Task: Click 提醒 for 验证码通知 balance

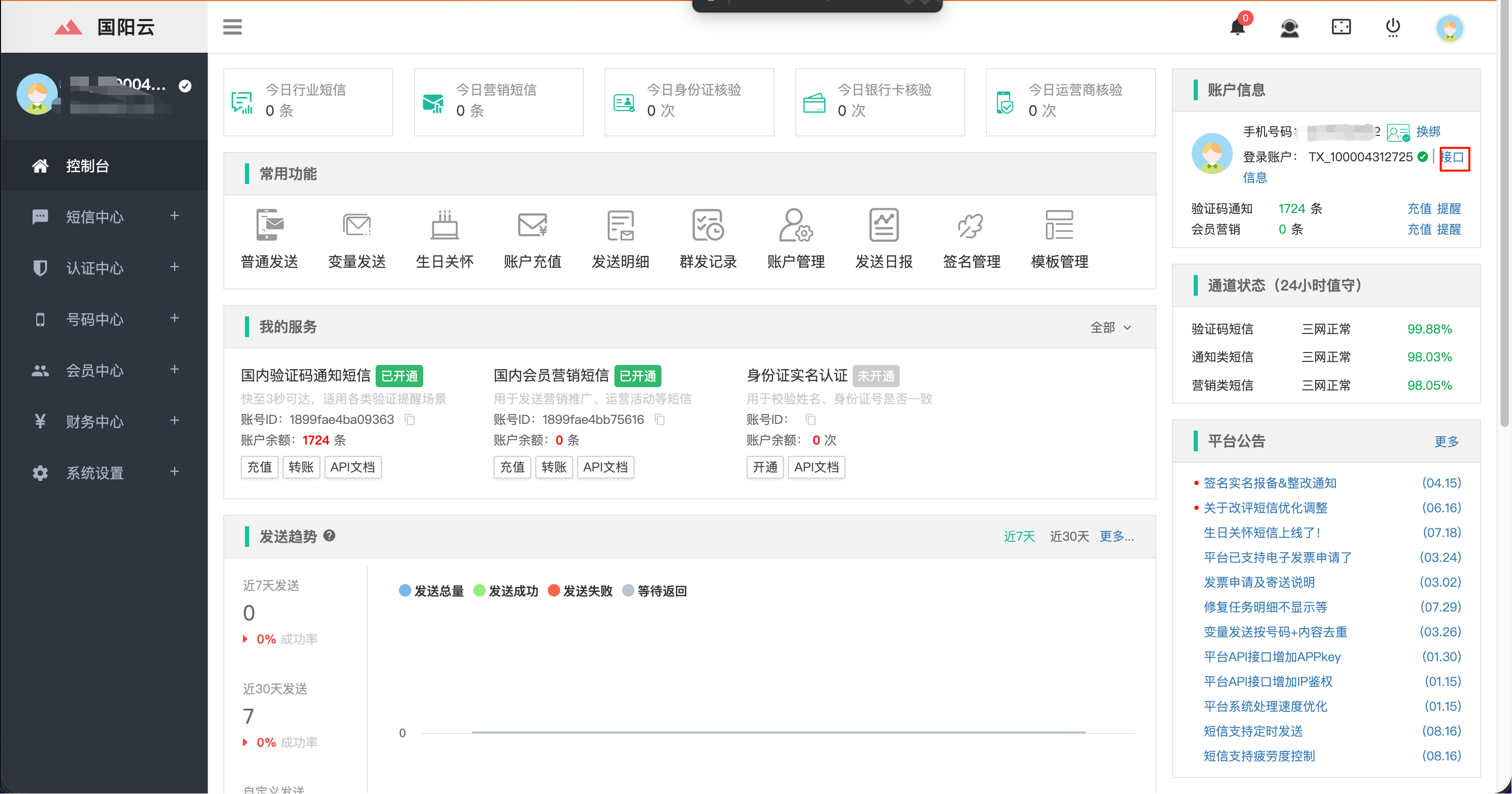Action: (1448, 208)
